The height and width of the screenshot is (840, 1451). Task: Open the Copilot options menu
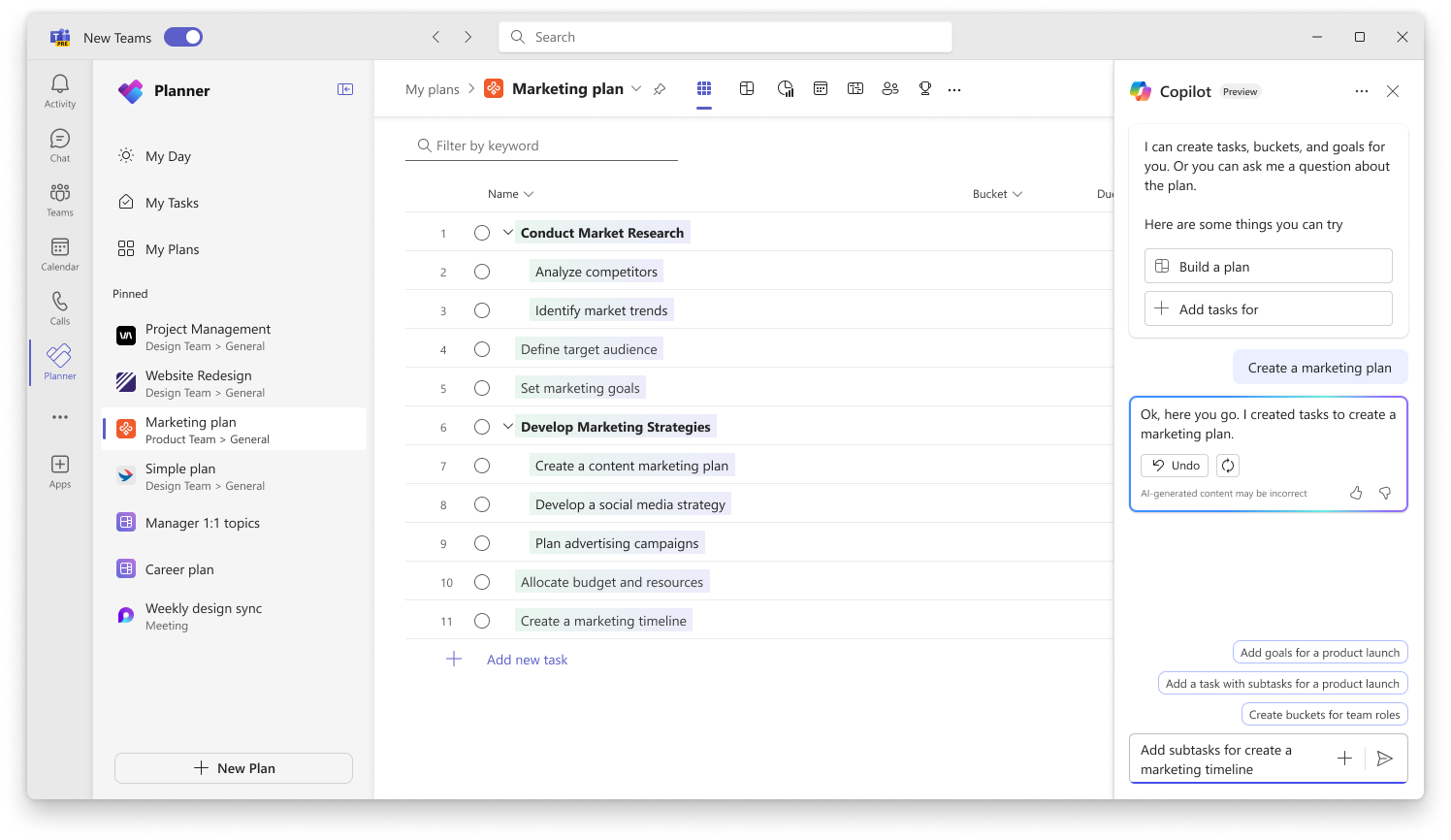[1362, 90]
